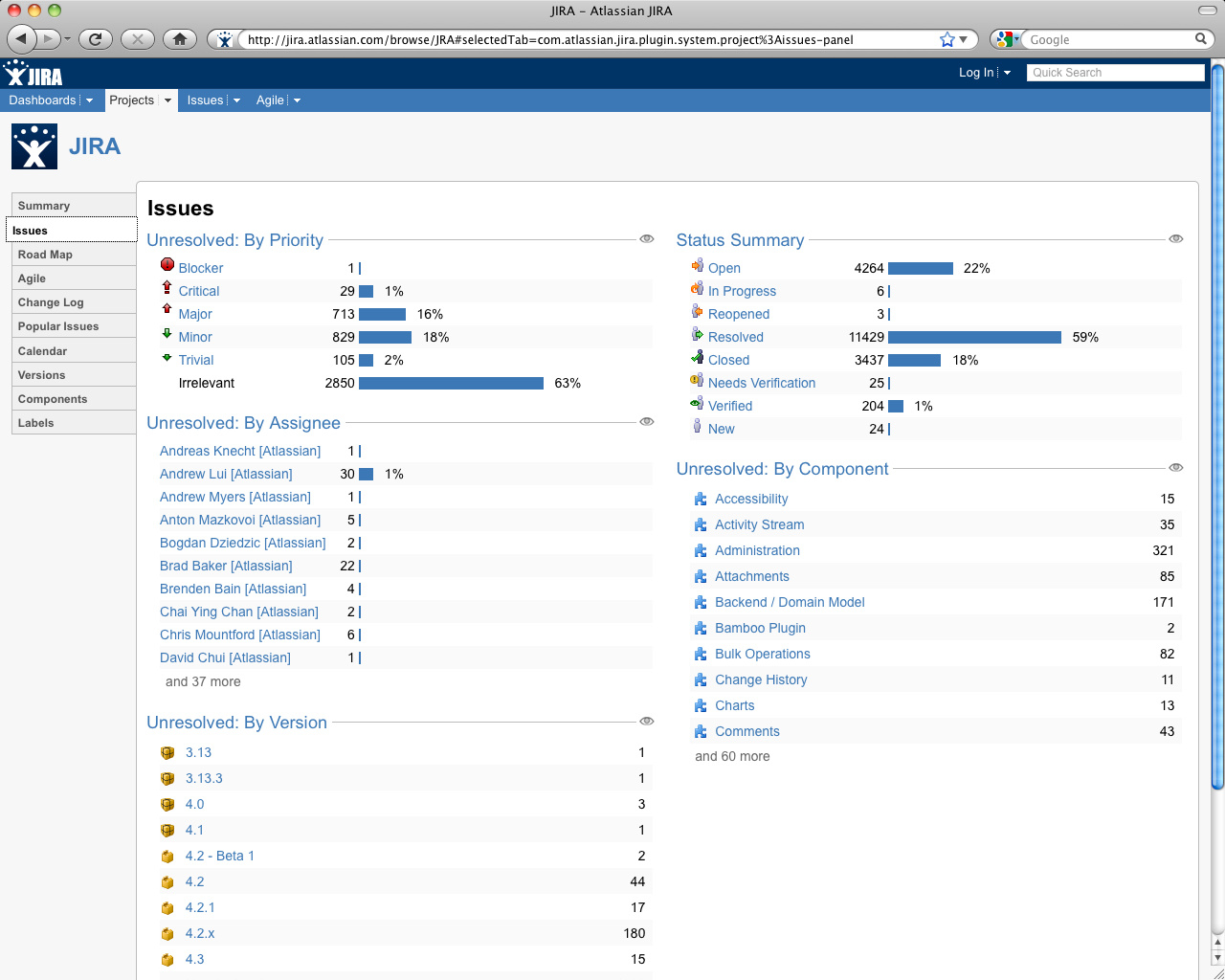Click the Resolved 59% progress bar
This screenshot has width=1225, height=980.
pos(974,337)
